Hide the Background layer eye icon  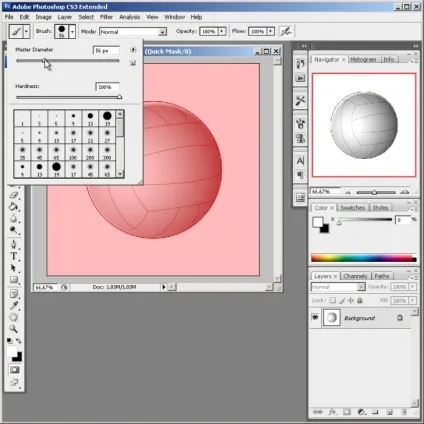(315, 317)
